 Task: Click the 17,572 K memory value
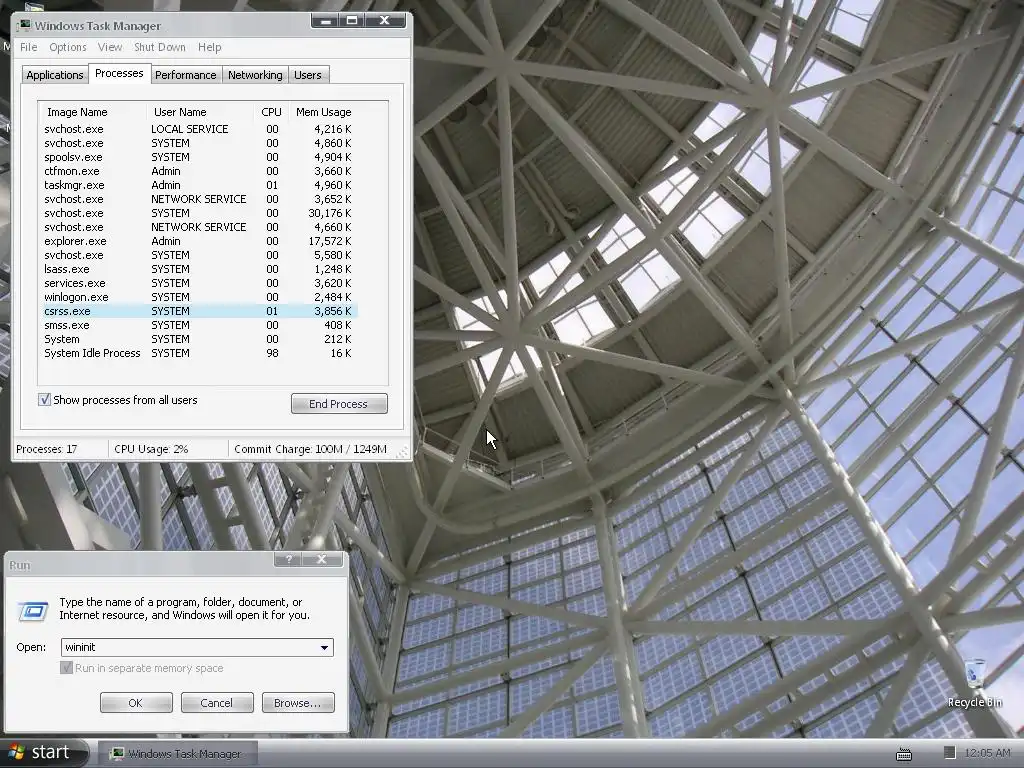[x=330, y=241]
